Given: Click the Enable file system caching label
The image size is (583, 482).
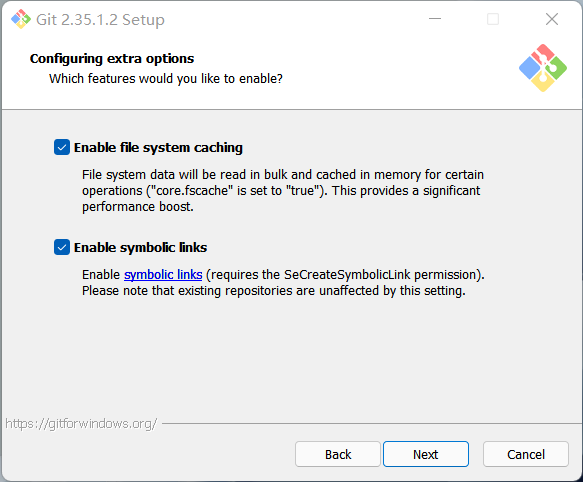Looking at the screenshot, I should click(158, 148).
